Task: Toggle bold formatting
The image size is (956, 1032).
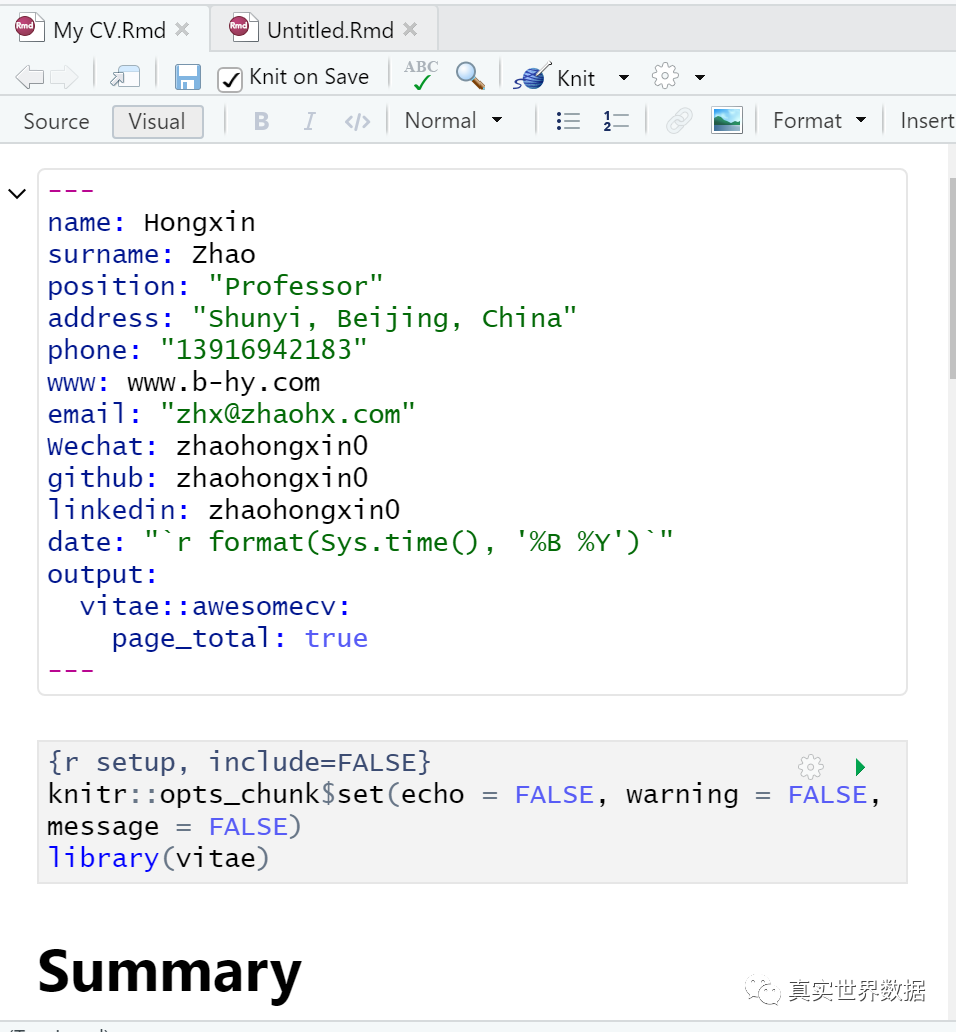Action: 261,120
